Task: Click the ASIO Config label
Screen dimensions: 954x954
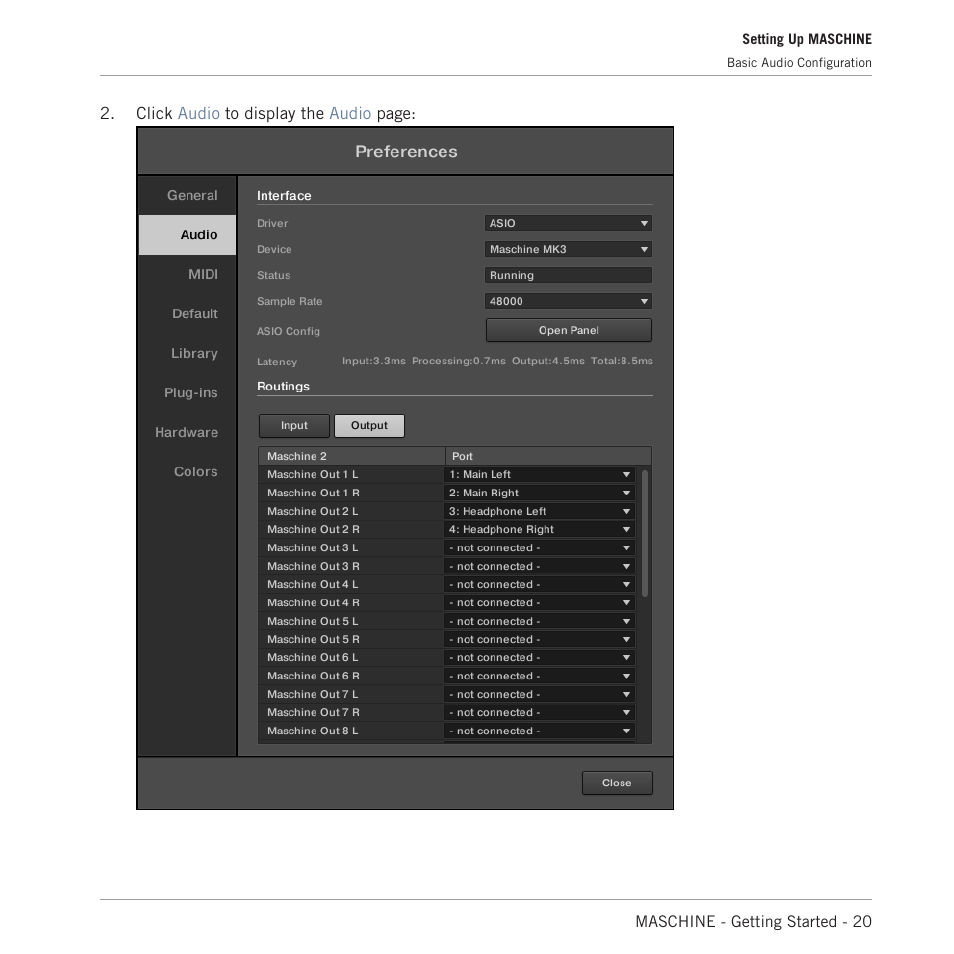Action: 288,332
